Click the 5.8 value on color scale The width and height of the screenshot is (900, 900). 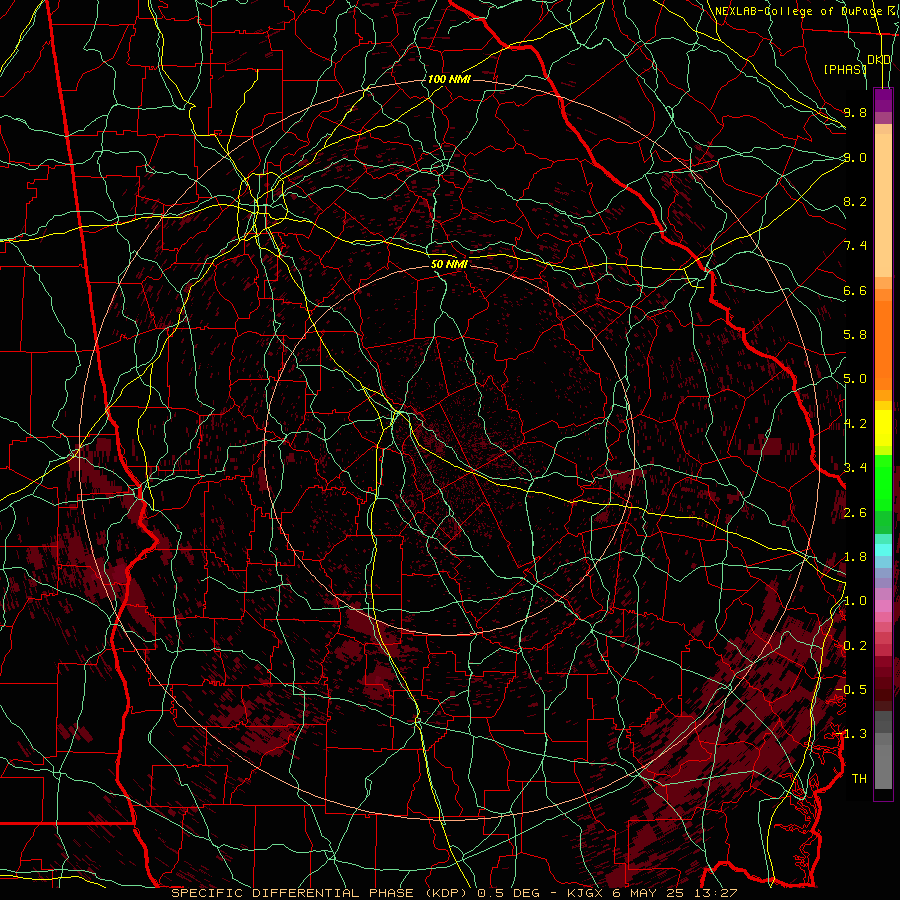click(x=855, y=335)
